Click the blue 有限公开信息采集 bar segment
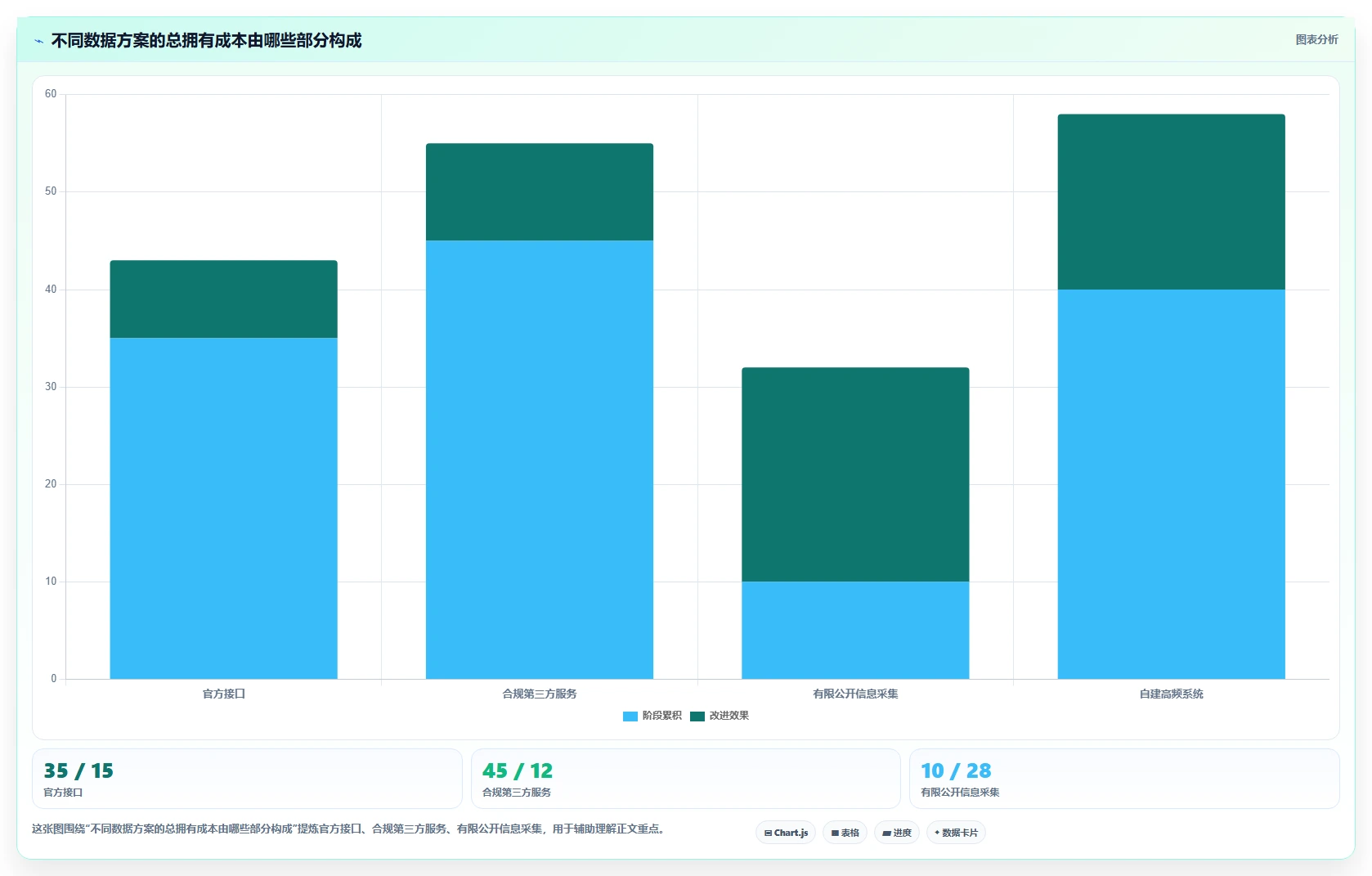The height and width of the screenshot is (876, 1372). tap(855, 630)
